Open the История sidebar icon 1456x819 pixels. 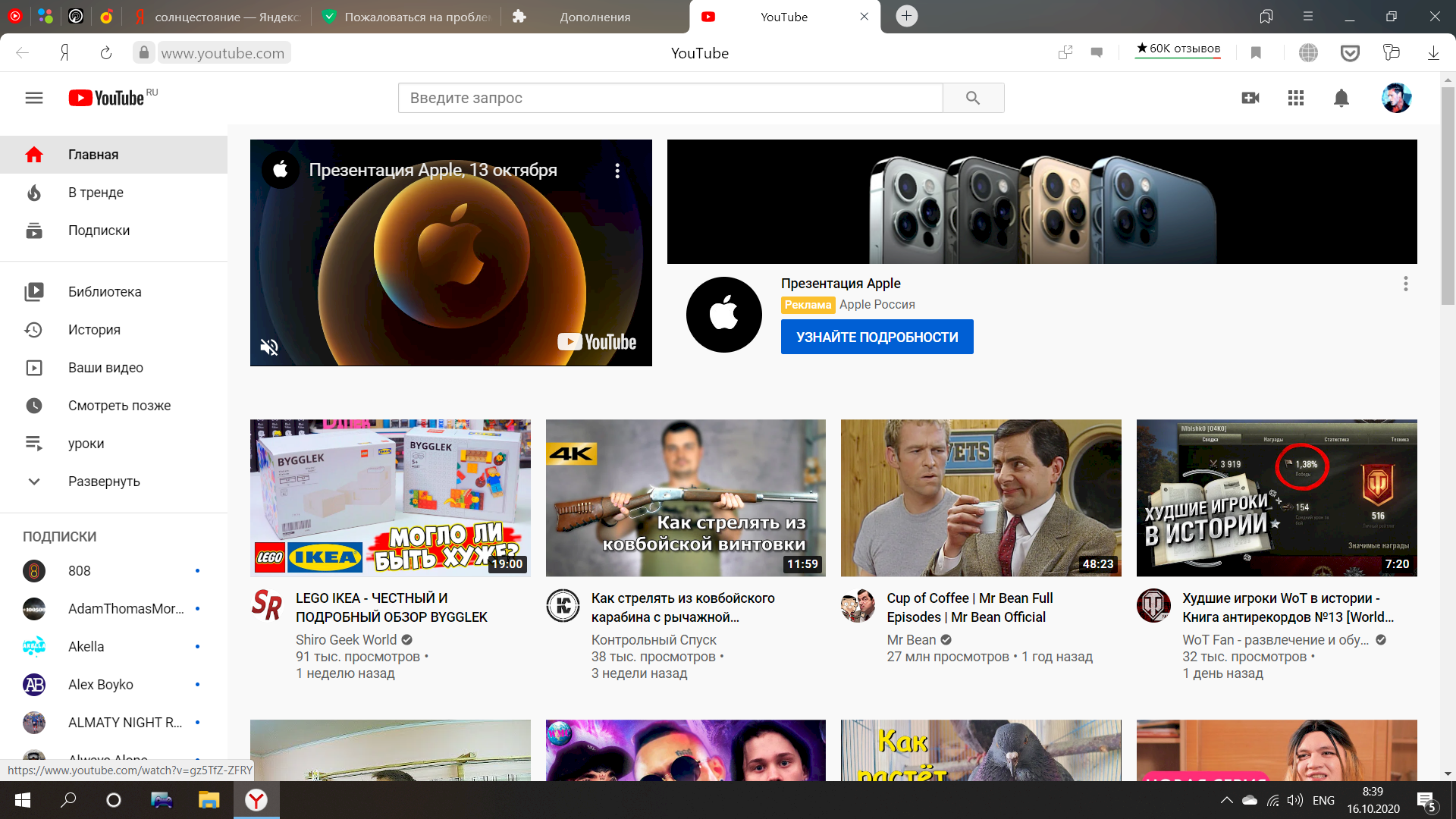pyautogui.click(x=34, y=329)
